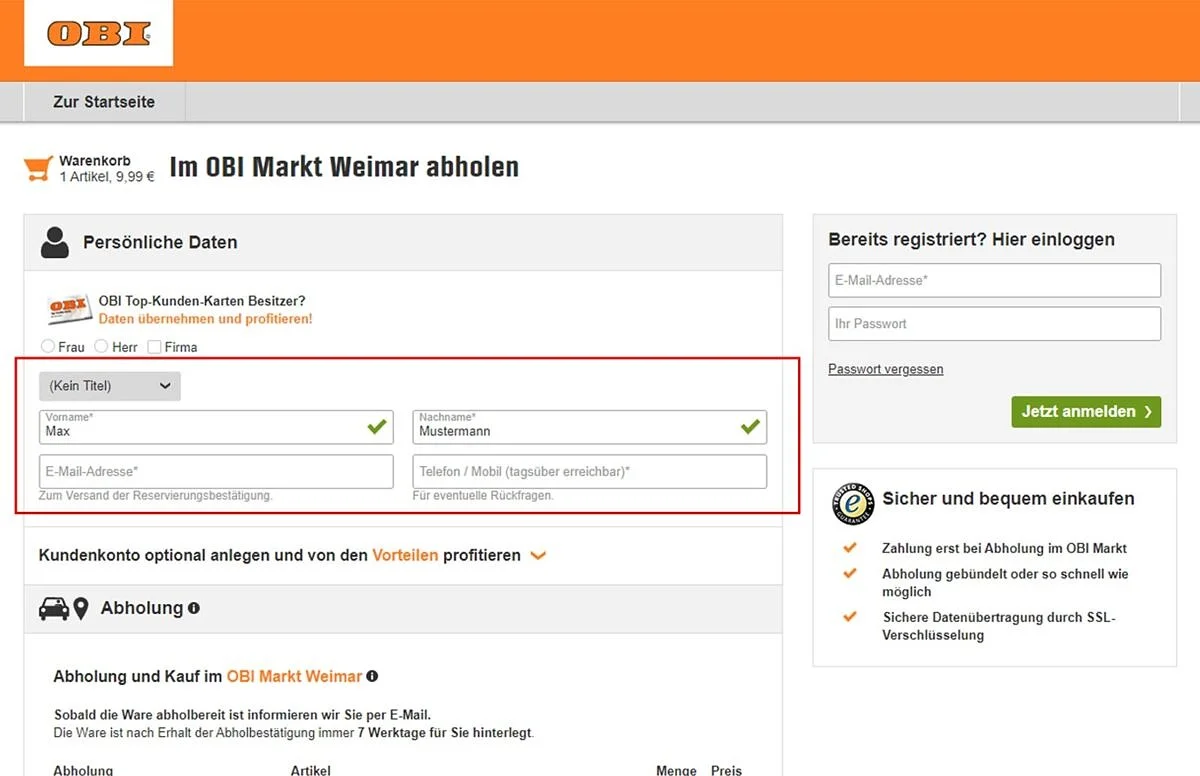Click 'Zum Versand der Reservierungsbestätigung.' hint
Image resolution: width=1200 pixels, height=776 pixels.
click(156, 496)
